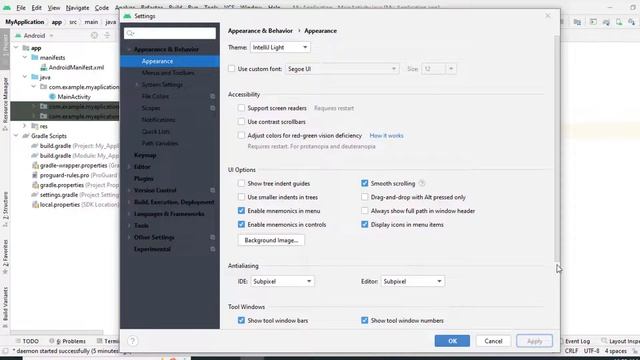
Task: Click the OK button
Action: tap(452, 341)
